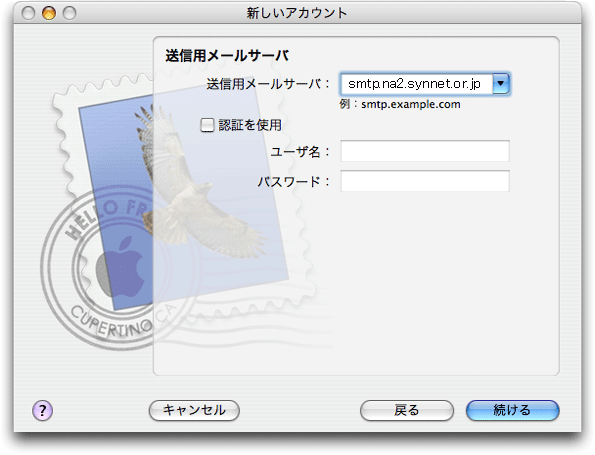Click the smtp.example.com example text
This screenshot has width=595, height=455.
(x=411, y=104)
